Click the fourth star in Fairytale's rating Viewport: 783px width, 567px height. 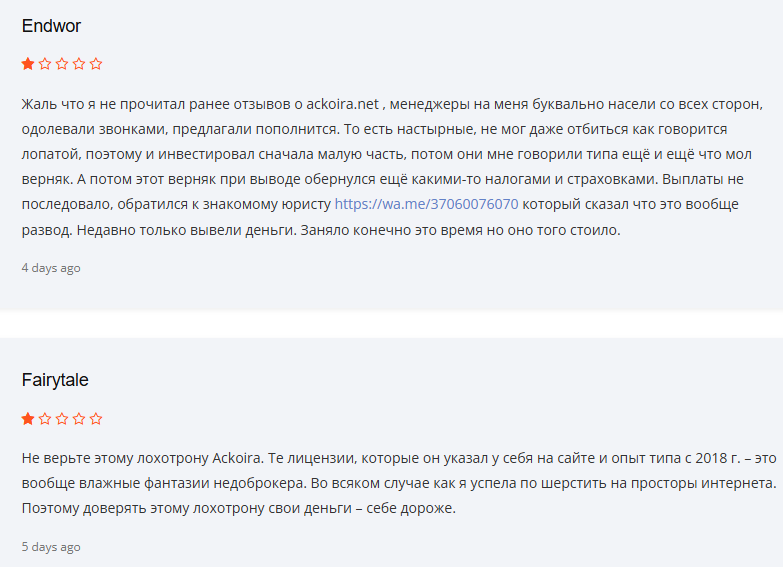pyautogui.click(x=79, y=419)
